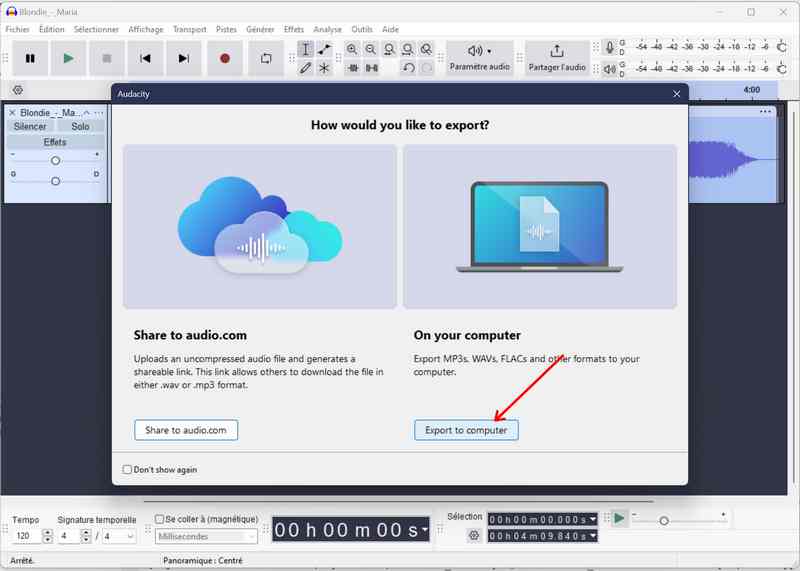Image resolution: width=800 pixels, height=571 pixels.
Task: Open the Affichage menu
Action: point(146,30)
